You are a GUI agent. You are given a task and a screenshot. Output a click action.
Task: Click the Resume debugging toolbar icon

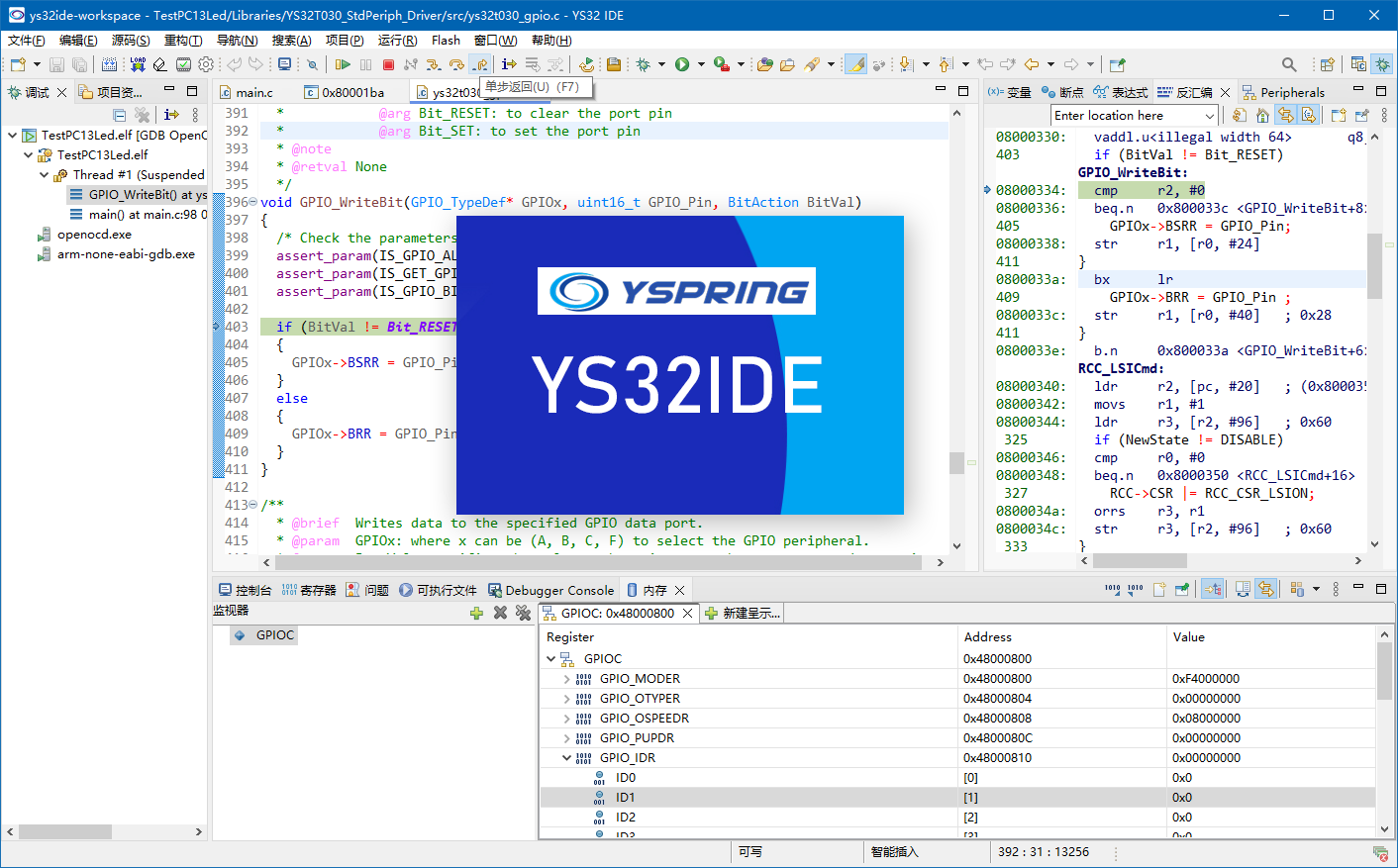point(343,64)
